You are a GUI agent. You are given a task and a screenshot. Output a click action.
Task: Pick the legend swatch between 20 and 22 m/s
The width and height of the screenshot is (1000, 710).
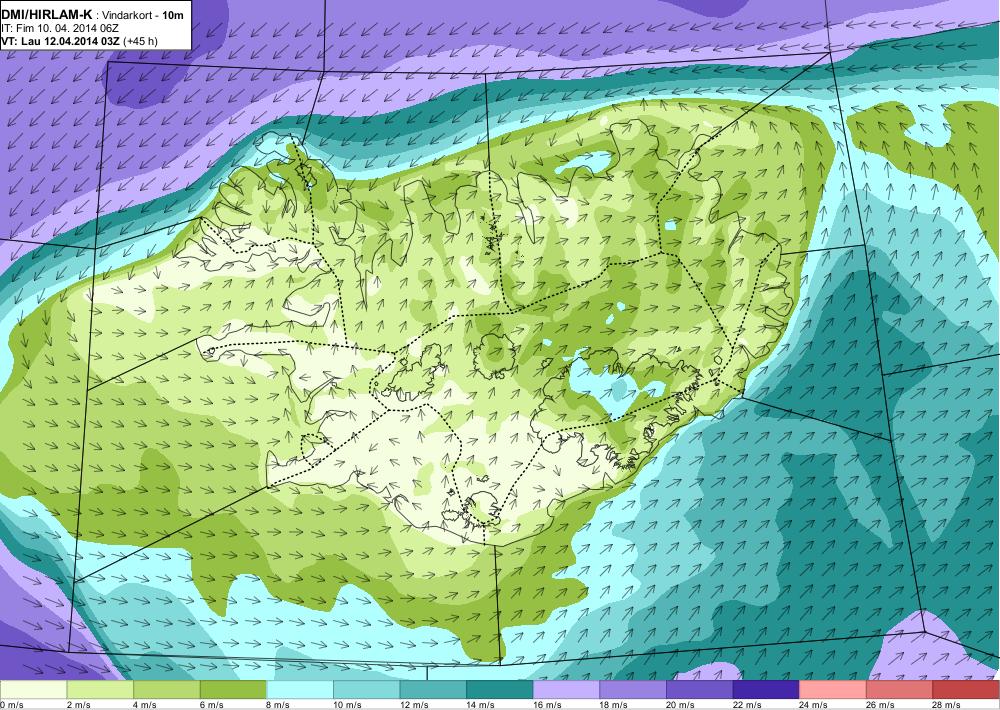pyautogui.click(x=700, y=689)
